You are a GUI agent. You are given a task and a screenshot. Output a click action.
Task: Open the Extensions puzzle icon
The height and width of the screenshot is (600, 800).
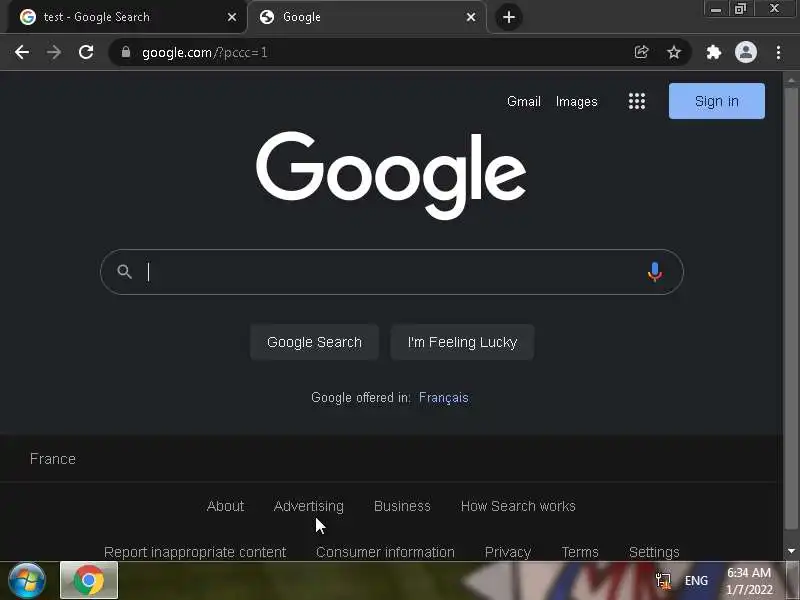713,52
